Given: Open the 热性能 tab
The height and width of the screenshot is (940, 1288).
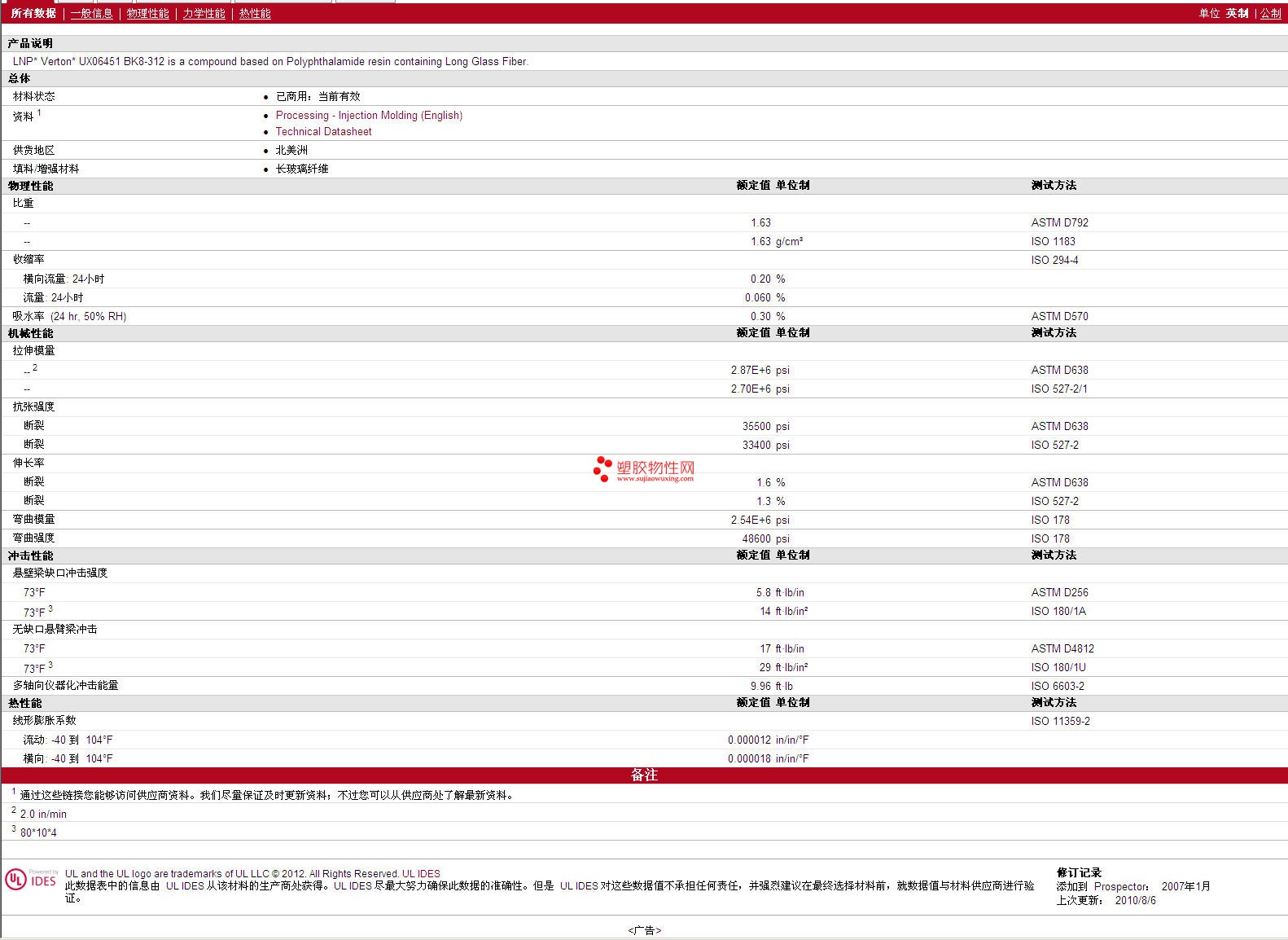Looking at the screenshot, I should [x=255, y=13].
